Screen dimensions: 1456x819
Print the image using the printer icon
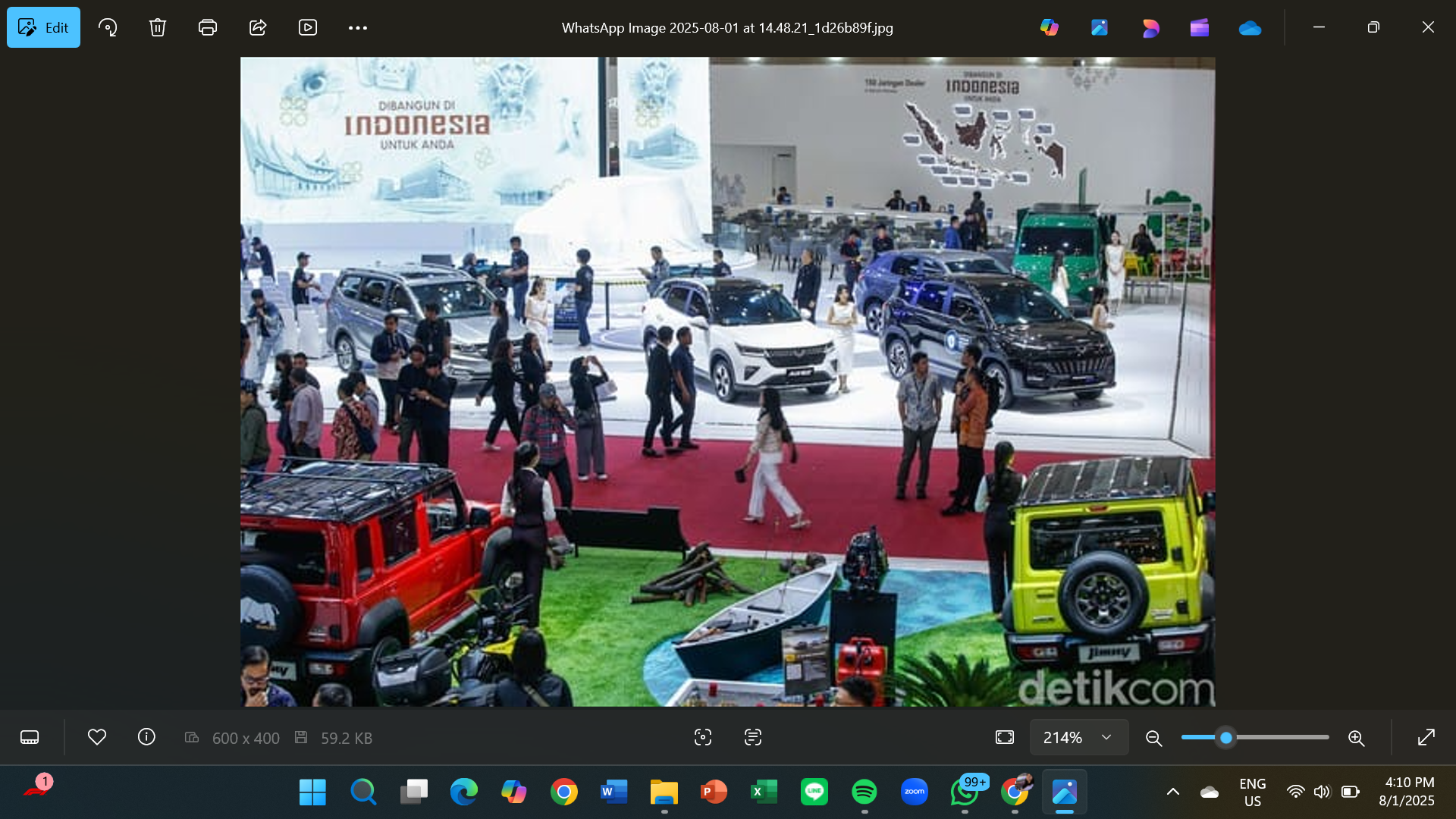click(208, 27)
